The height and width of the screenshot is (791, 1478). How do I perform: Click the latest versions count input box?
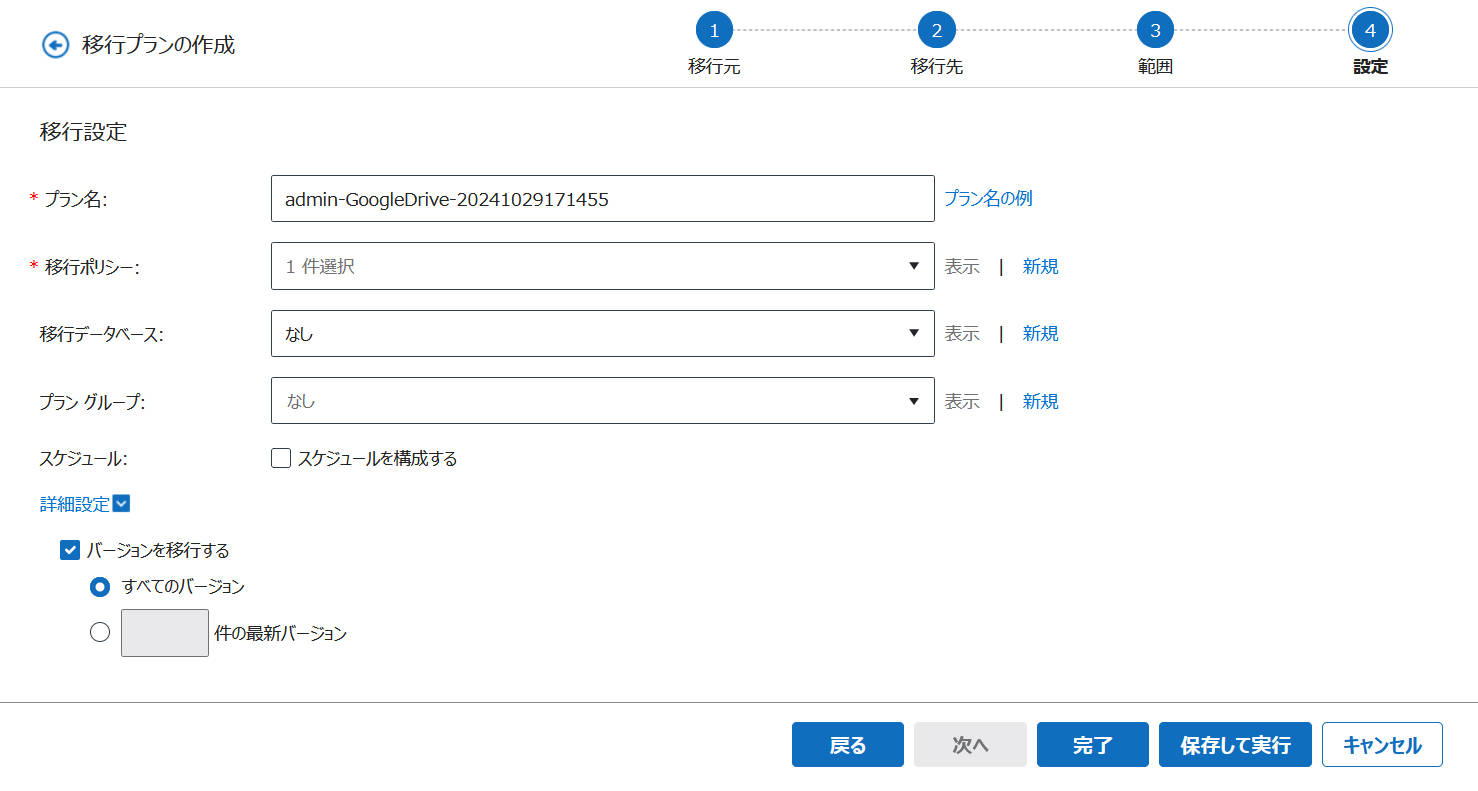point(165,633)
